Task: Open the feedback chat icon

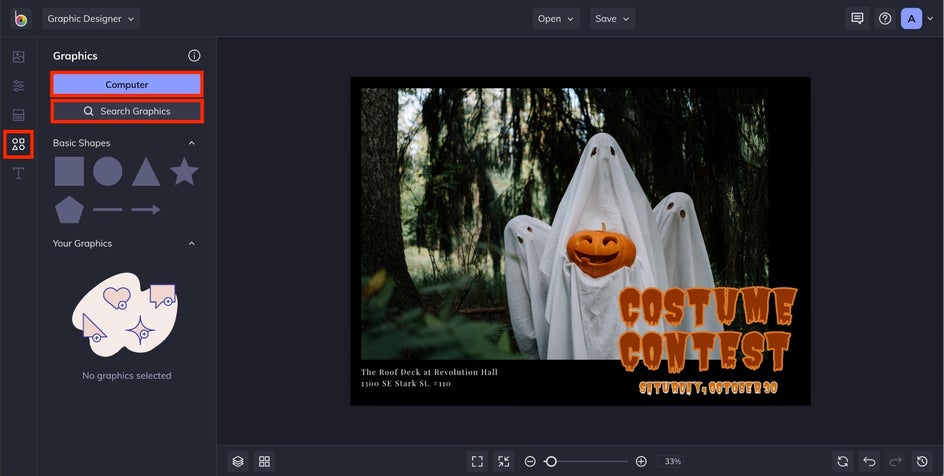Action: (x=857, y=18)
